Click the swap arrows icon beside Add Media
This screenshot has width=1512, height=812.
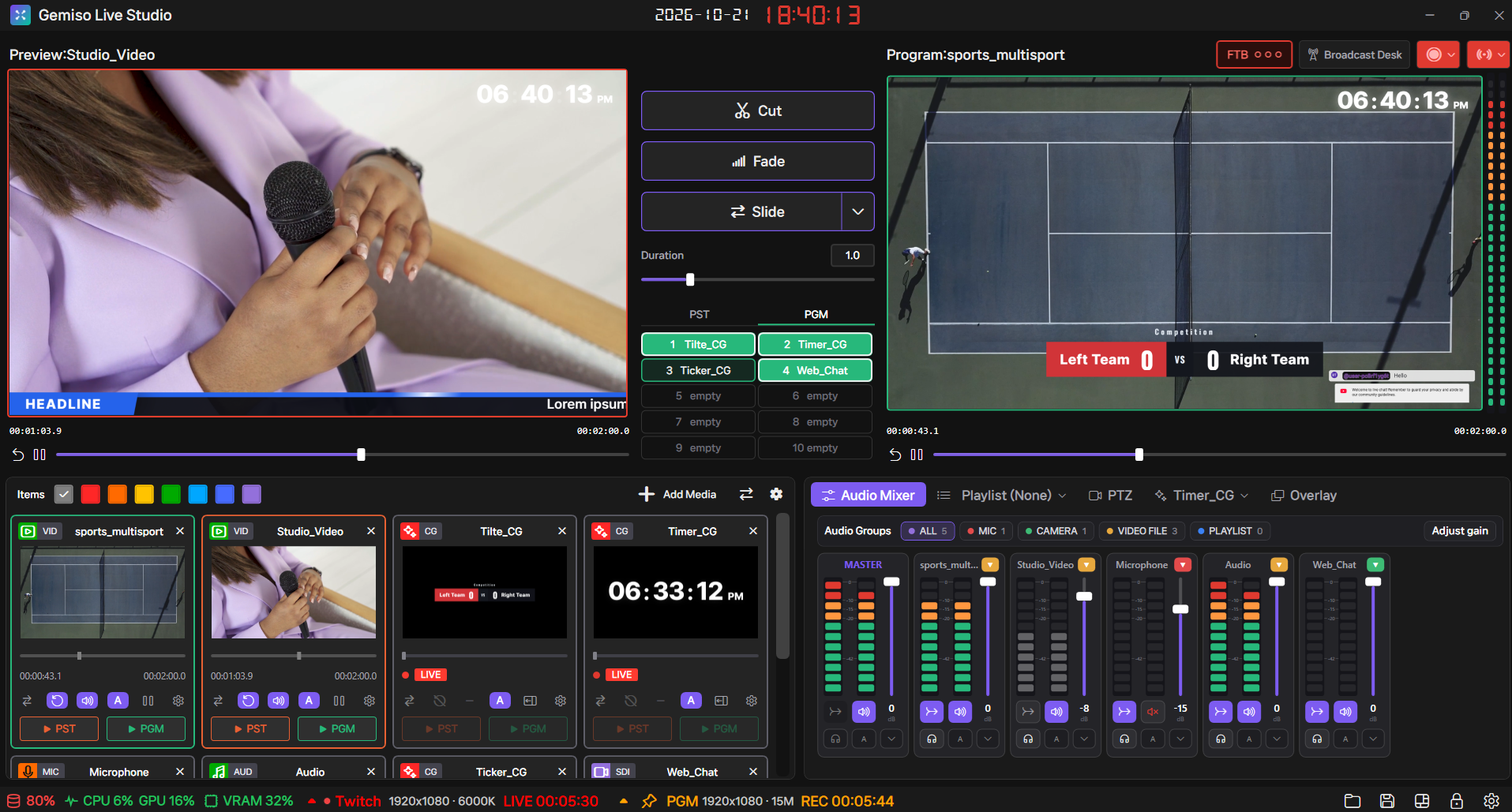pyautogui.click(x=746, y=494)
